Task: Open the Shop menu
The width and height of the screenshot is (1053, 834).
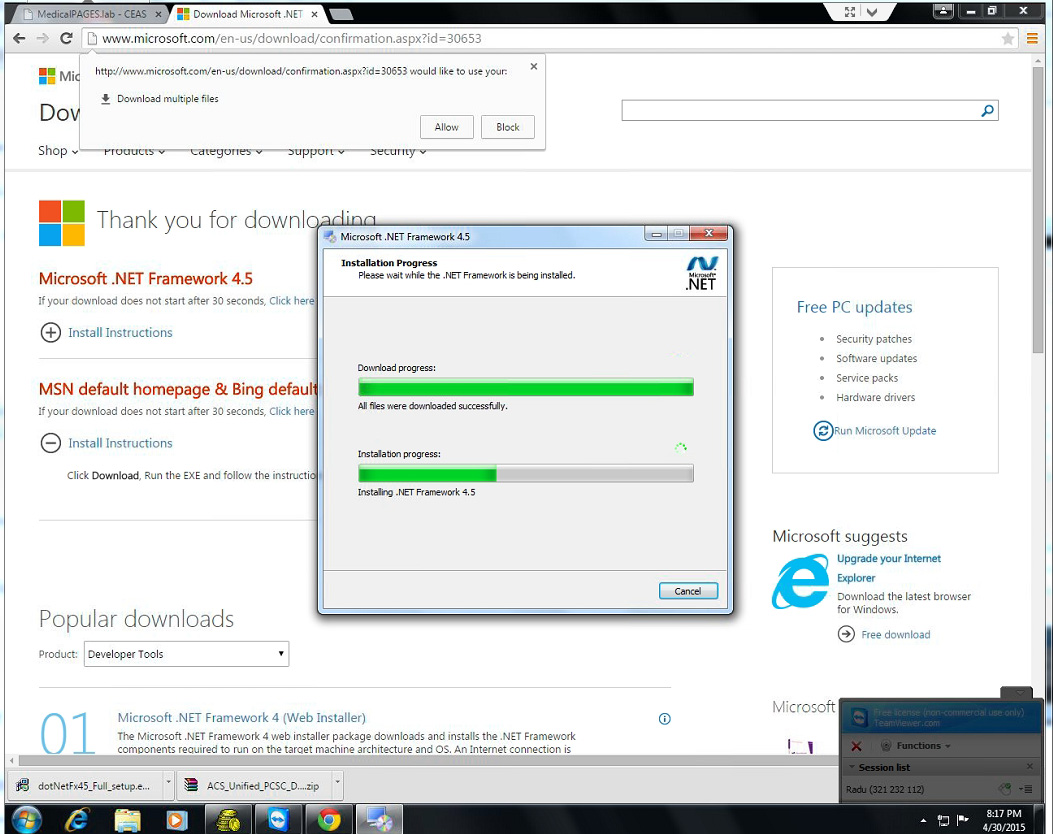Action: (x=58, y=151)
